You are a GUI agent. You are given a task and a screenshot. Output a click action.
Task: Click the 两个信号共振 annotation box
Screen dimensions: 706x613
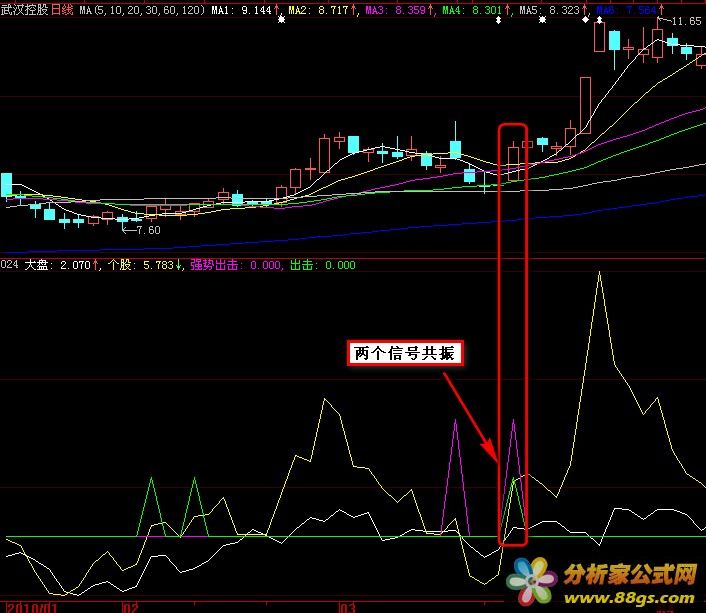[x=405, y=353]
